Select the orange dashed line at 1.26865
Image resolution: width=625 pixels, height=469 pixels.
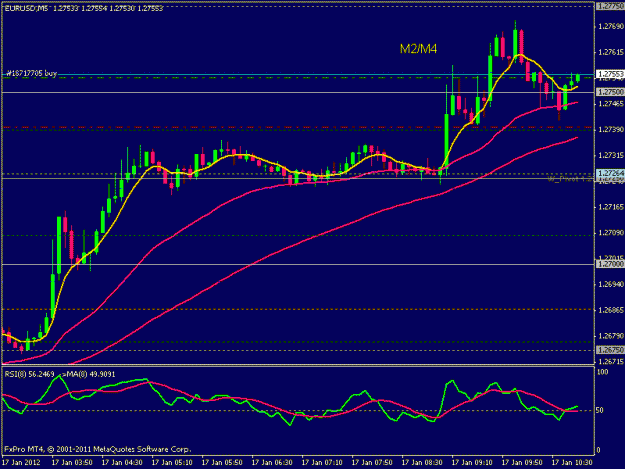click(x=298, y=309)
